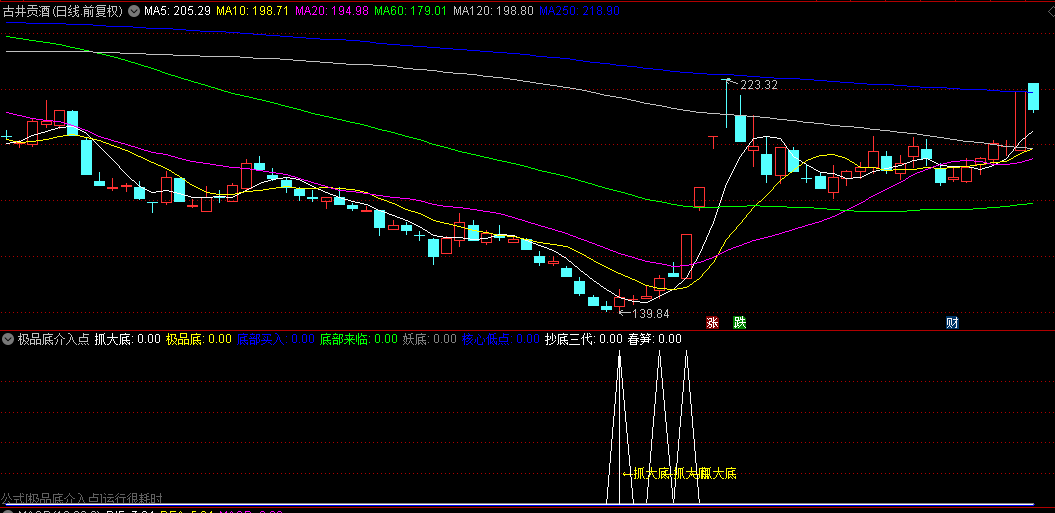Click the 古井贡酒(日线.前复权) chart title
Image resolution: width=1055 pixels, height=513 pixels.
(x=63, y=11)
